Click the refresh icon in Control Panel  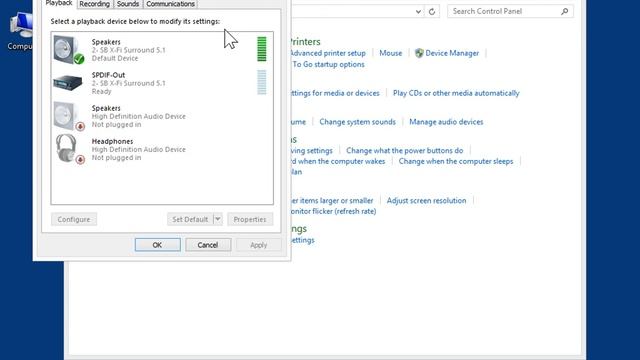point(432,11)
